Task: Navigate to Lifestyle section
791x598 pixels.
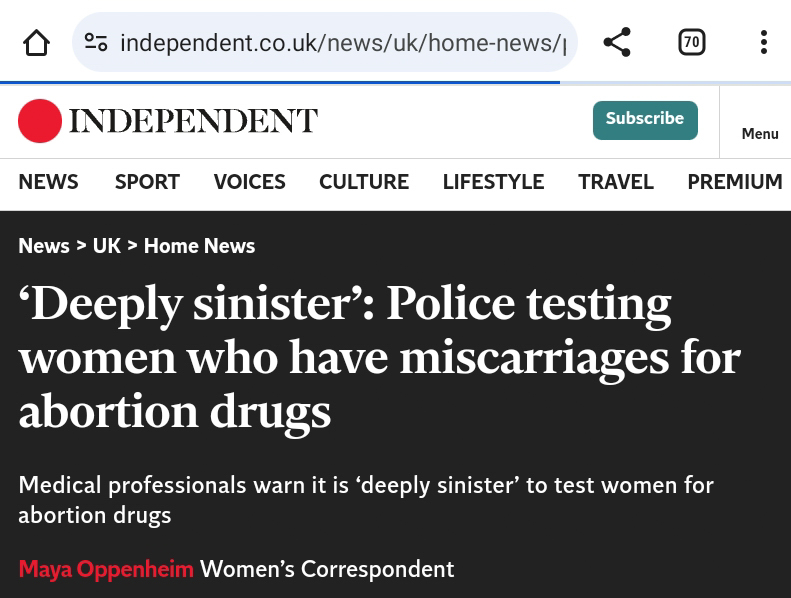Action: pyautogui.click(x=493, y=182)
